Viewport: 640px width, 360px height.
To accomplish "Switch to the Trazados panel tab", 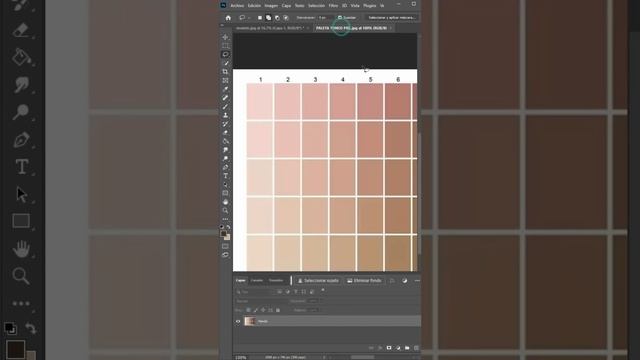I will point(276,280).
